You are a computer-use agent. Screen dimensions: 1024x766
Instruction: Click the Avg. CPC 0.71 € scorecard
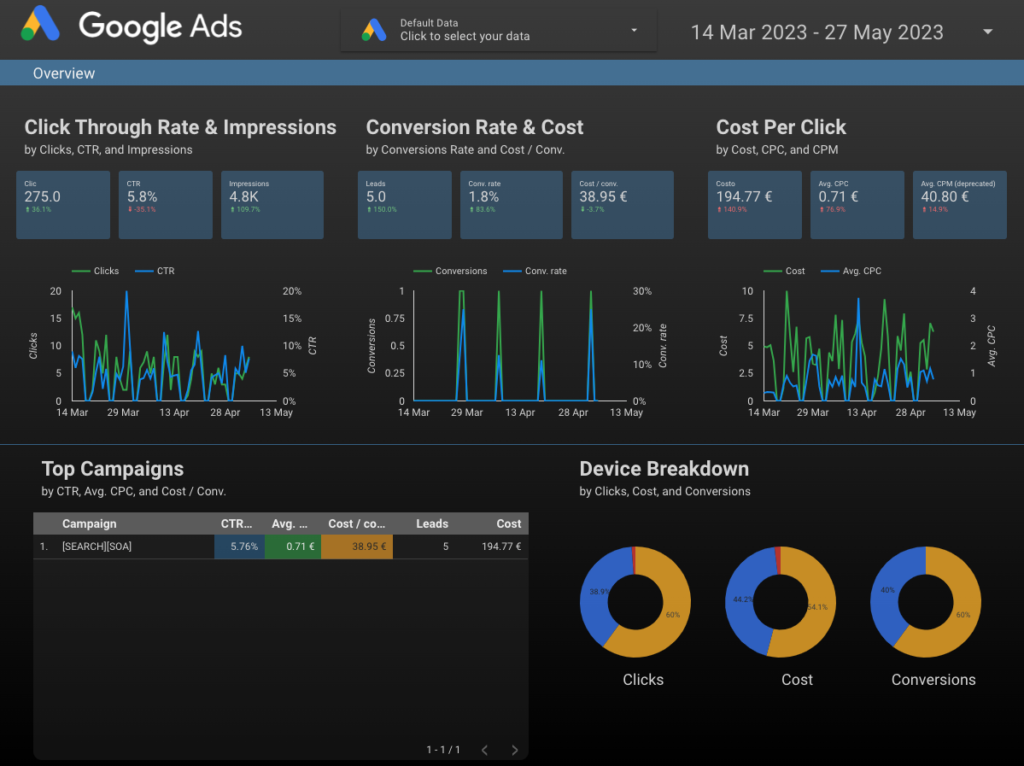[x=857, y=204]
